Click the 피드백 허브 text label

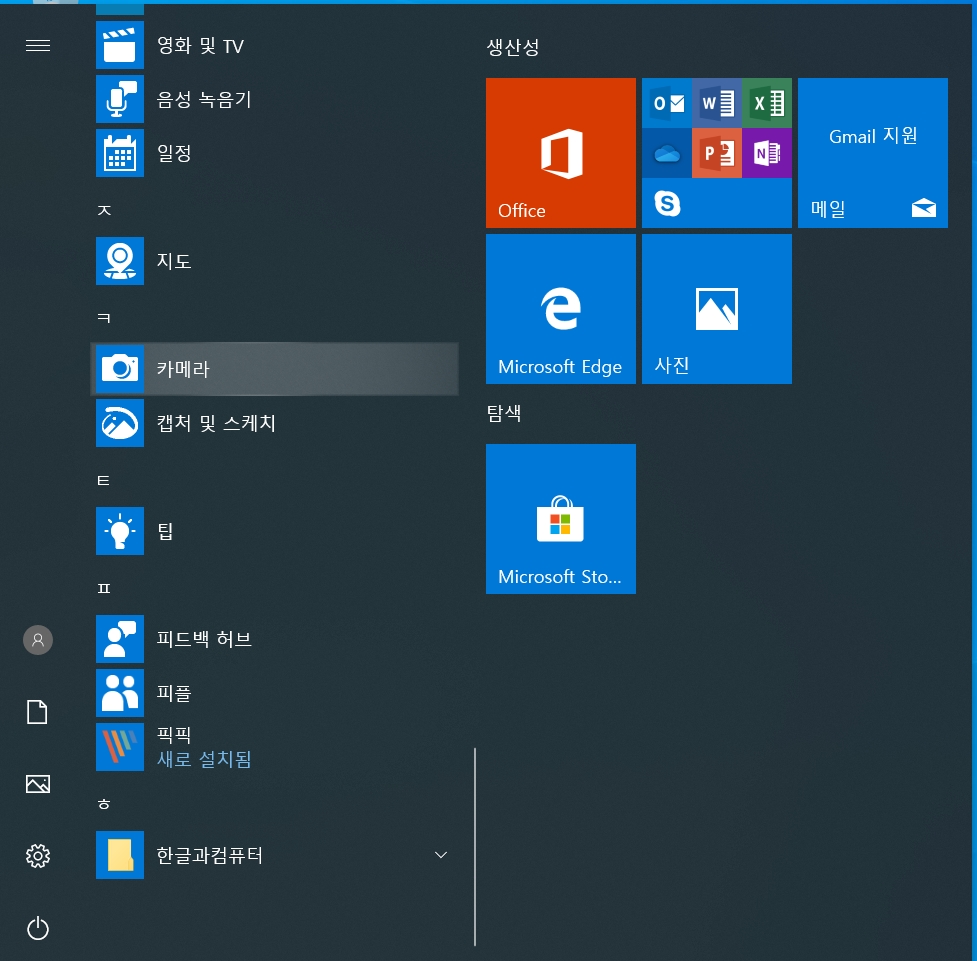pos(204,639)
